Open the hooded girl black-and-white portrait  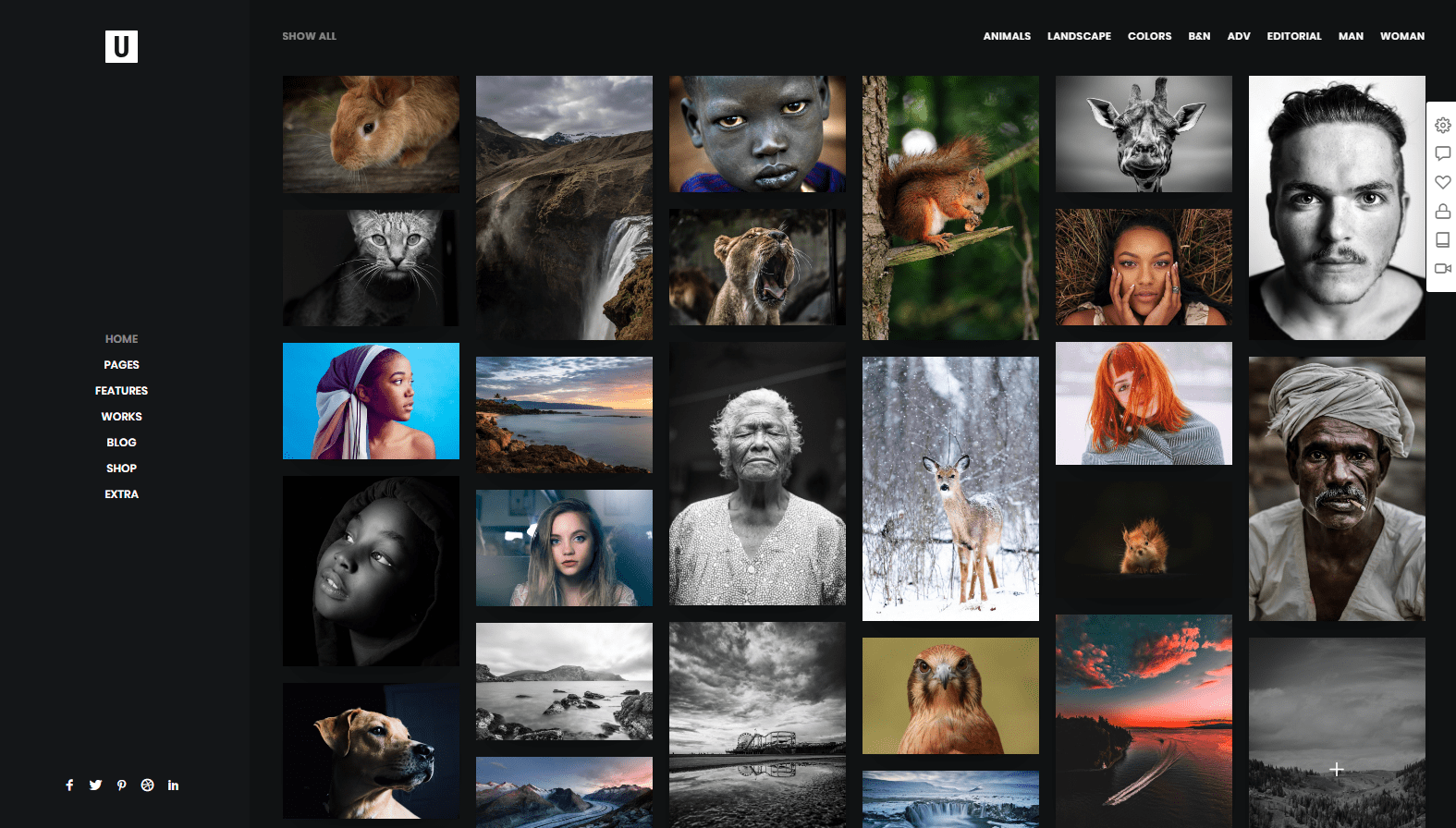[371, 571]
